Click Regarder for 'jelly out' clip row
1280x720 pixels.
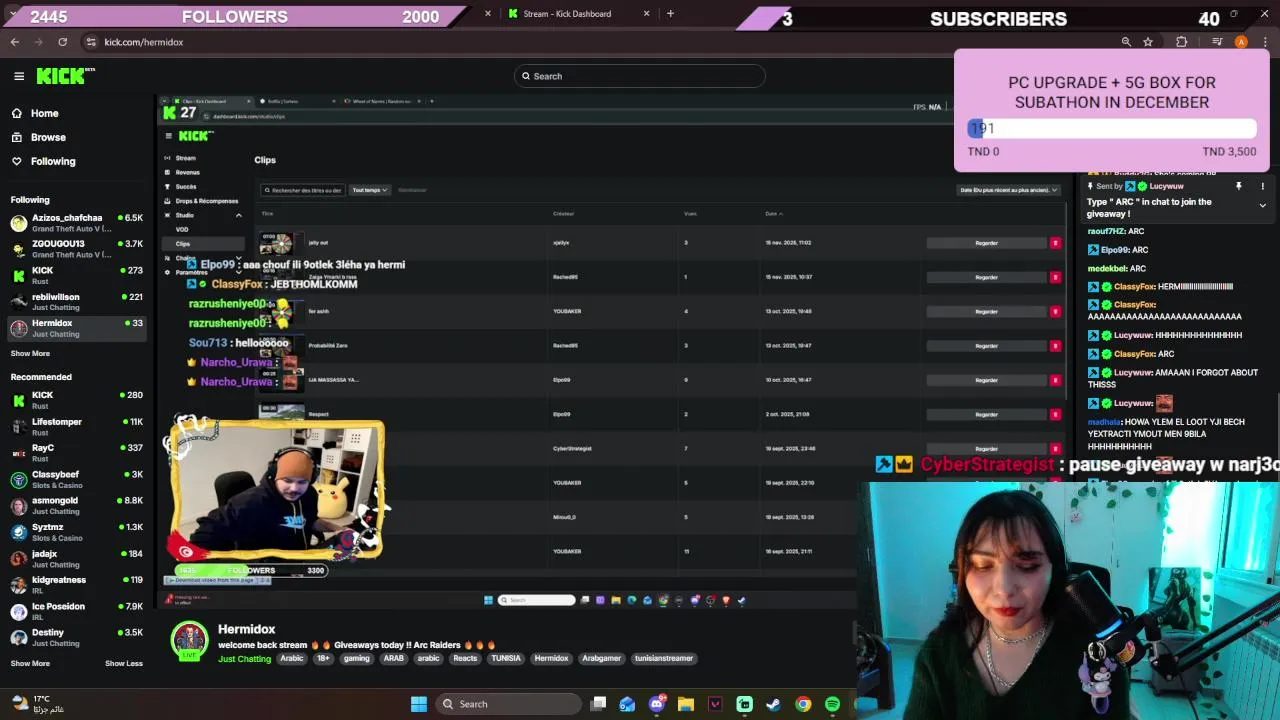point(986,243)
